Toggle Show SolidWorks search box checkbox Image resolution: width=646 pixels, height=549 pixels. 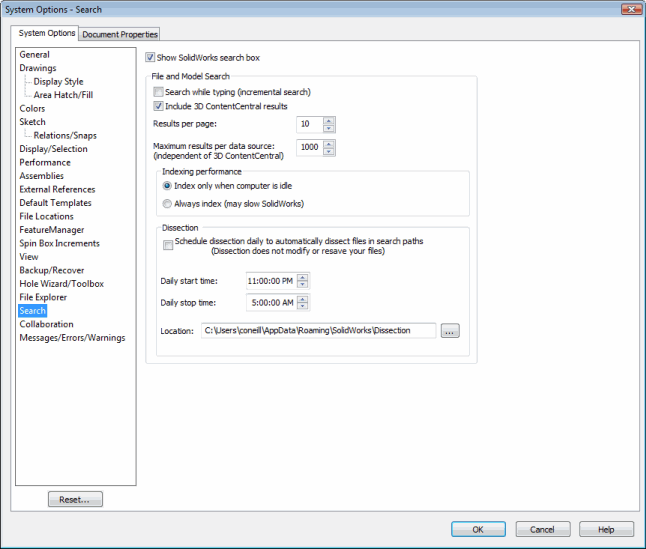[150, 57]
